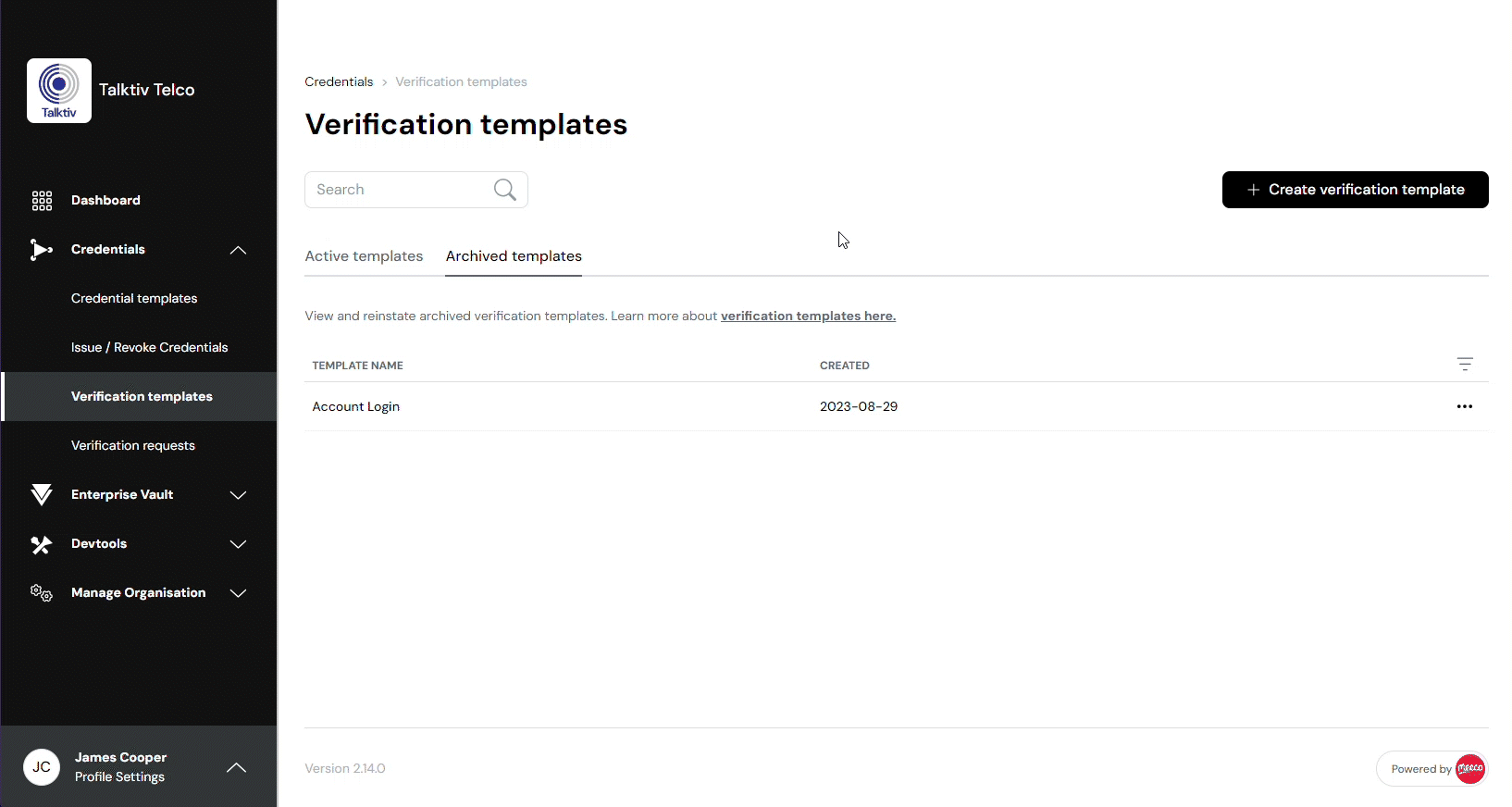Click the Manage Organisation gear icon

[x=41, y=592]
